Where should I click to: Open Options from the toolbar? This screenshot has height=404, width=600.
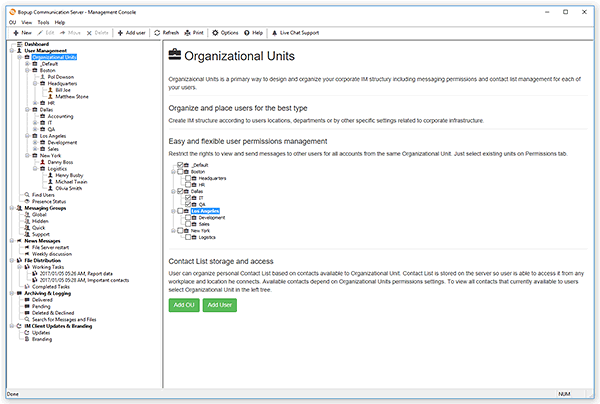226,32
